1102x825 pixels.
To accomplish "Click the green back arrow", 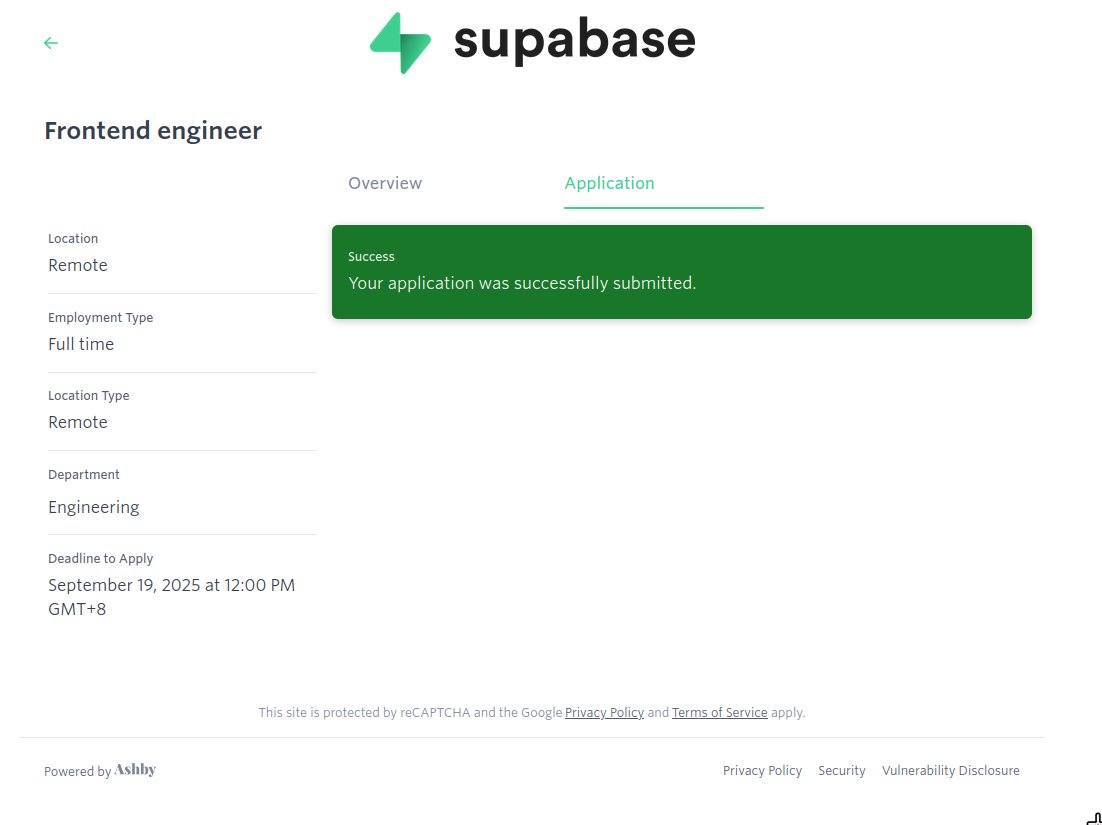I will point(51,43).
